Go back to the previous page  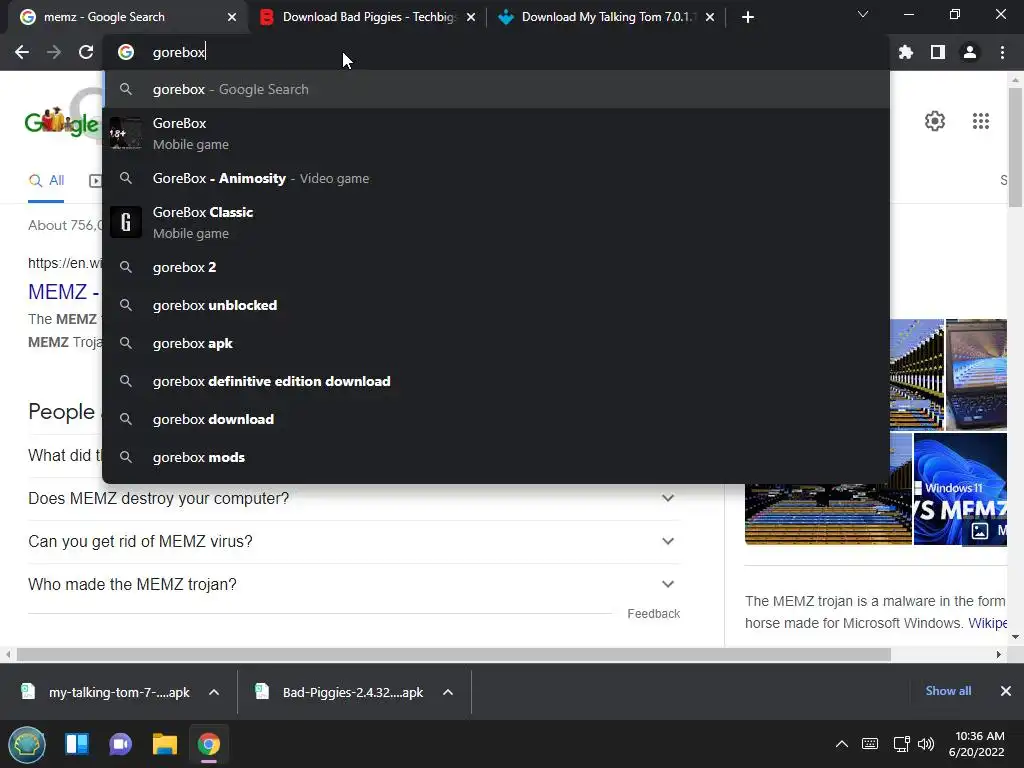[x=22, y=52]
